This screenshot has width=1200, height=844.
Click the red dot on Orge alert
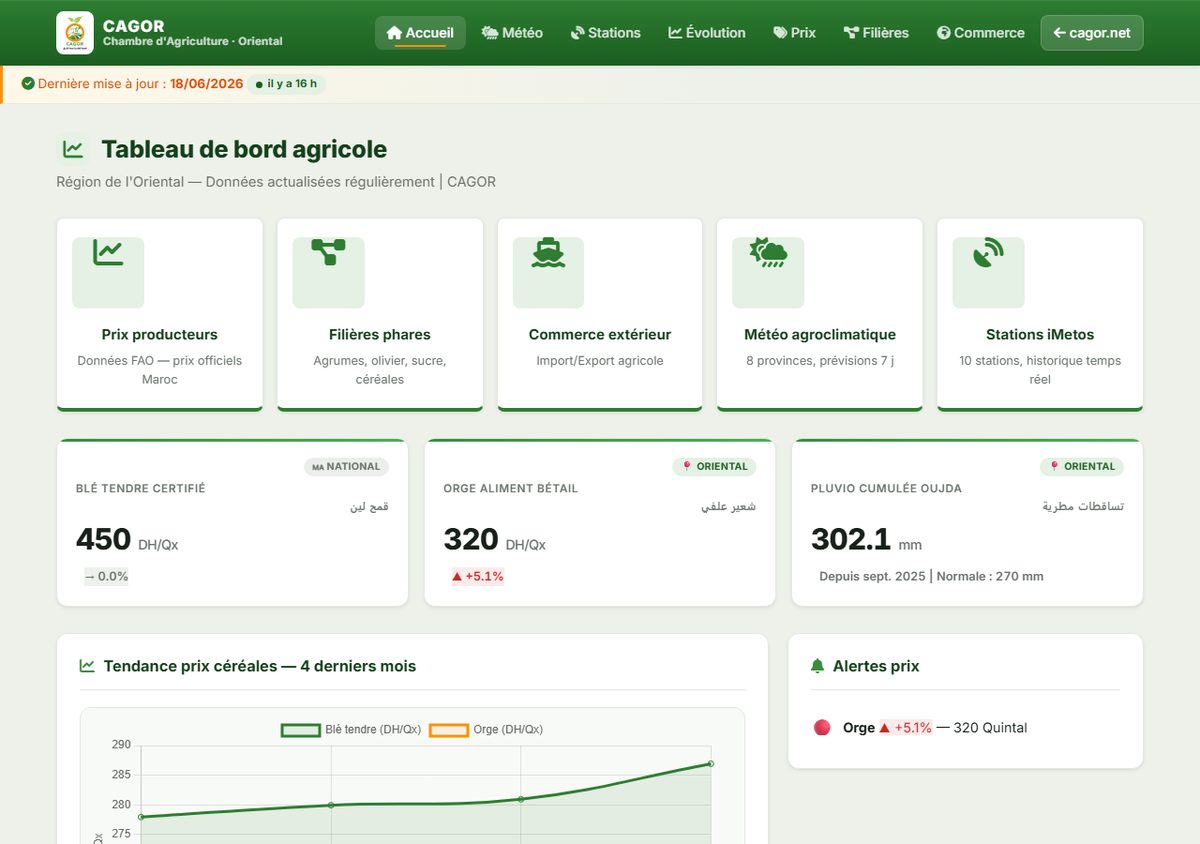[822, 728]
